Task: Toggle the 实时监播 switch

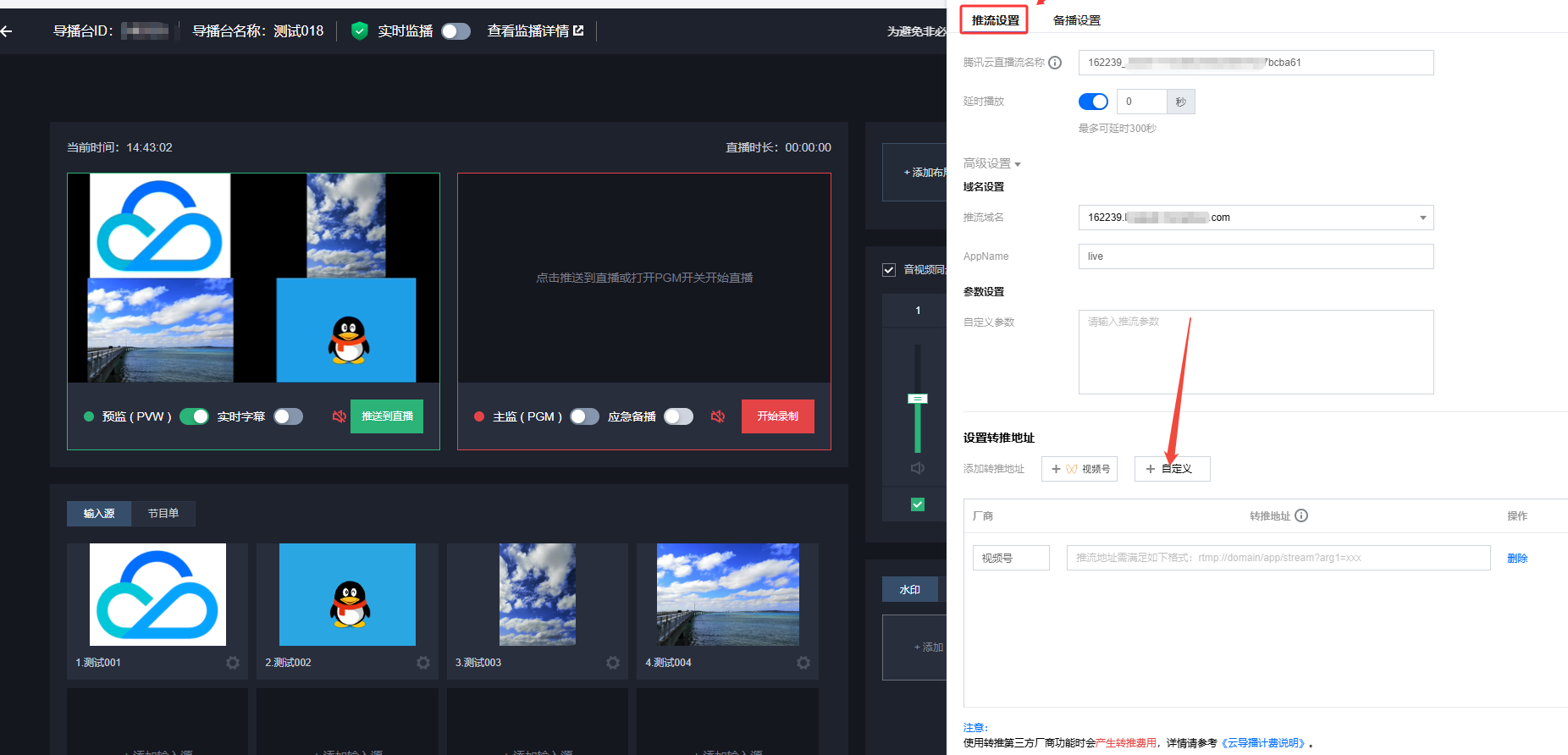Action: [x=455, y=31]
